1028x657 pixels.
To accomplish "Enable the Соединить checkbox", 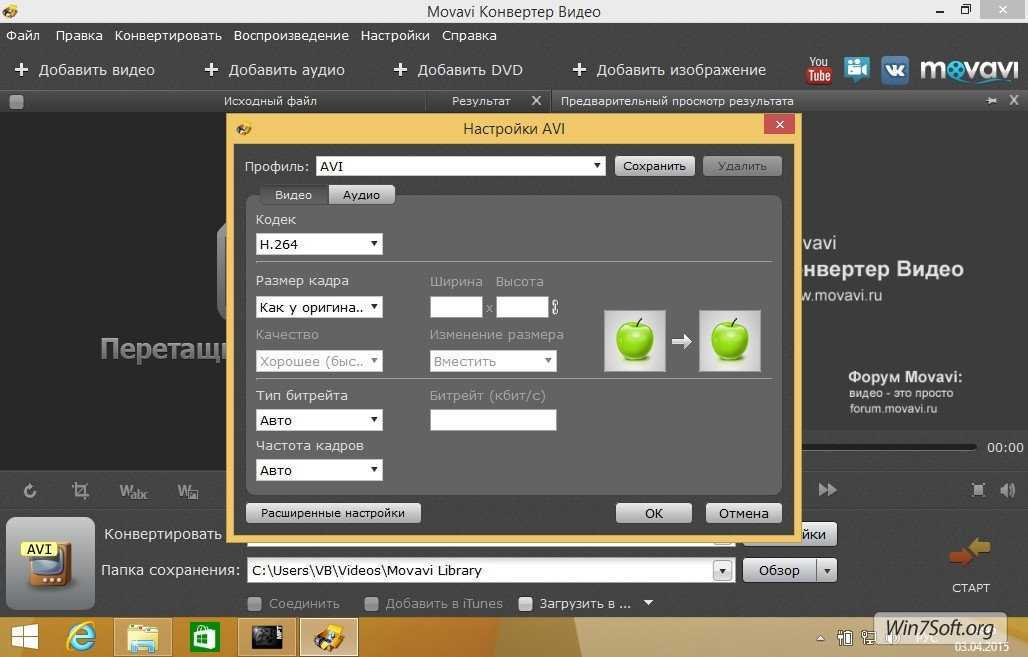I will [254, 603].
